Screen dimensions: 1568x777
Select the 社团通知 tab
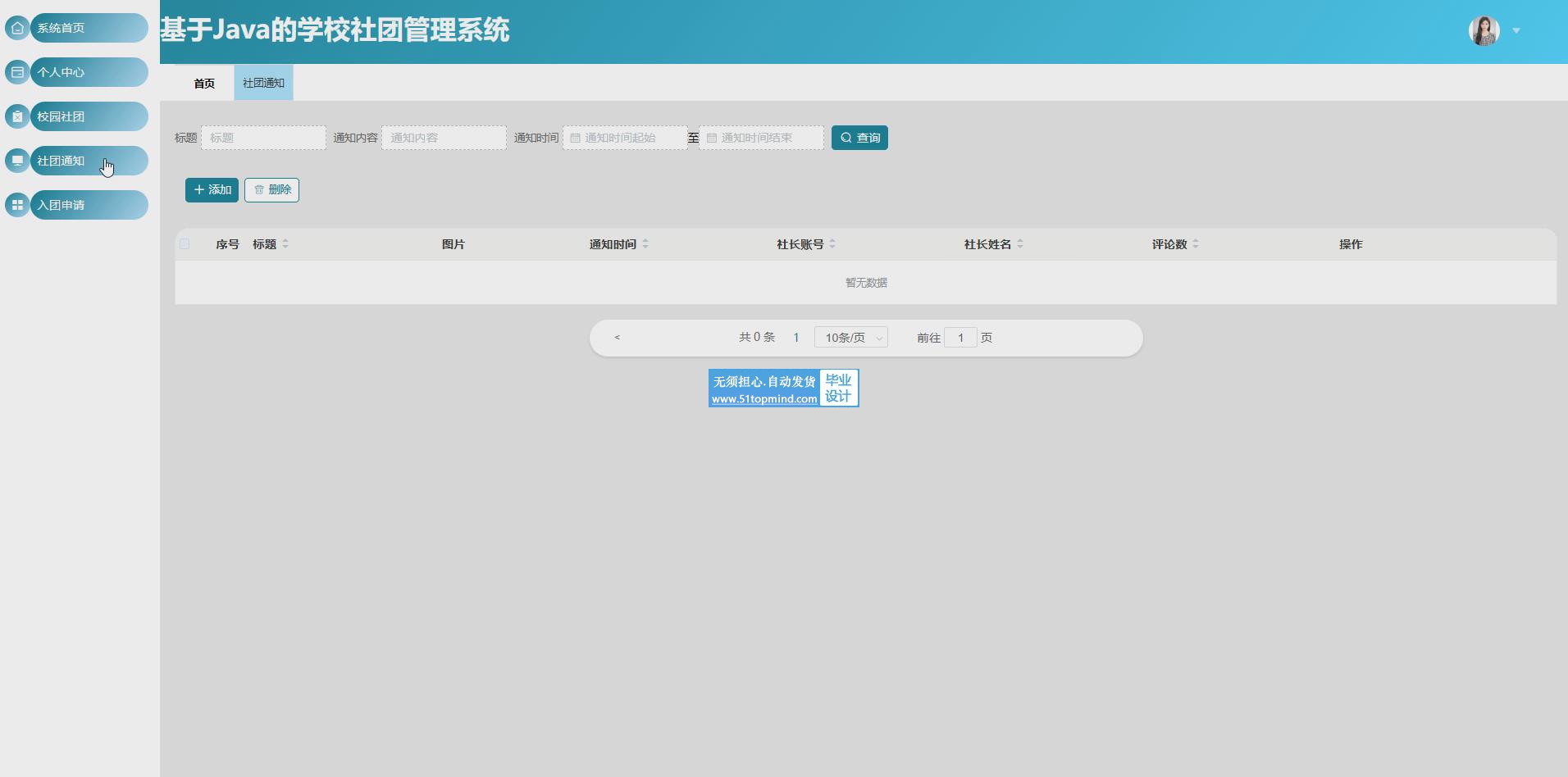click(263, 84)
